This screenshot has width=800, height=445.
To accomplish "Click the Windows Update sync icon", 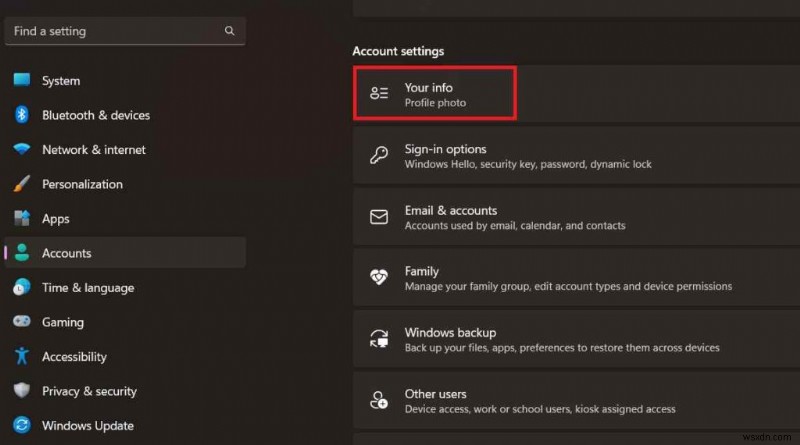I will [21, 425].
